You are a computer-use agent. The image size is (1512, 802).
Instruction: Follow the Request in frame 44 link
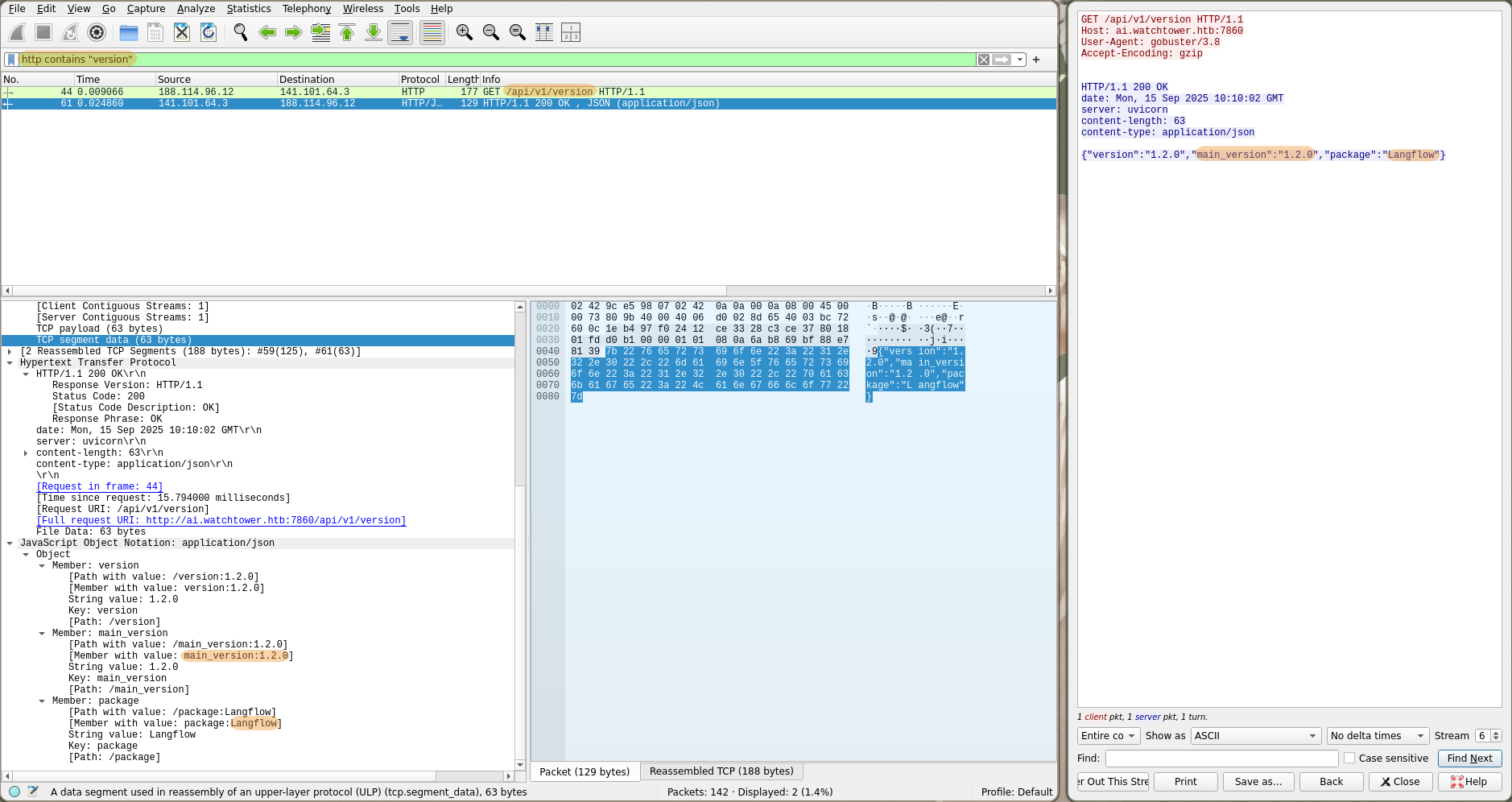point(99,486)
